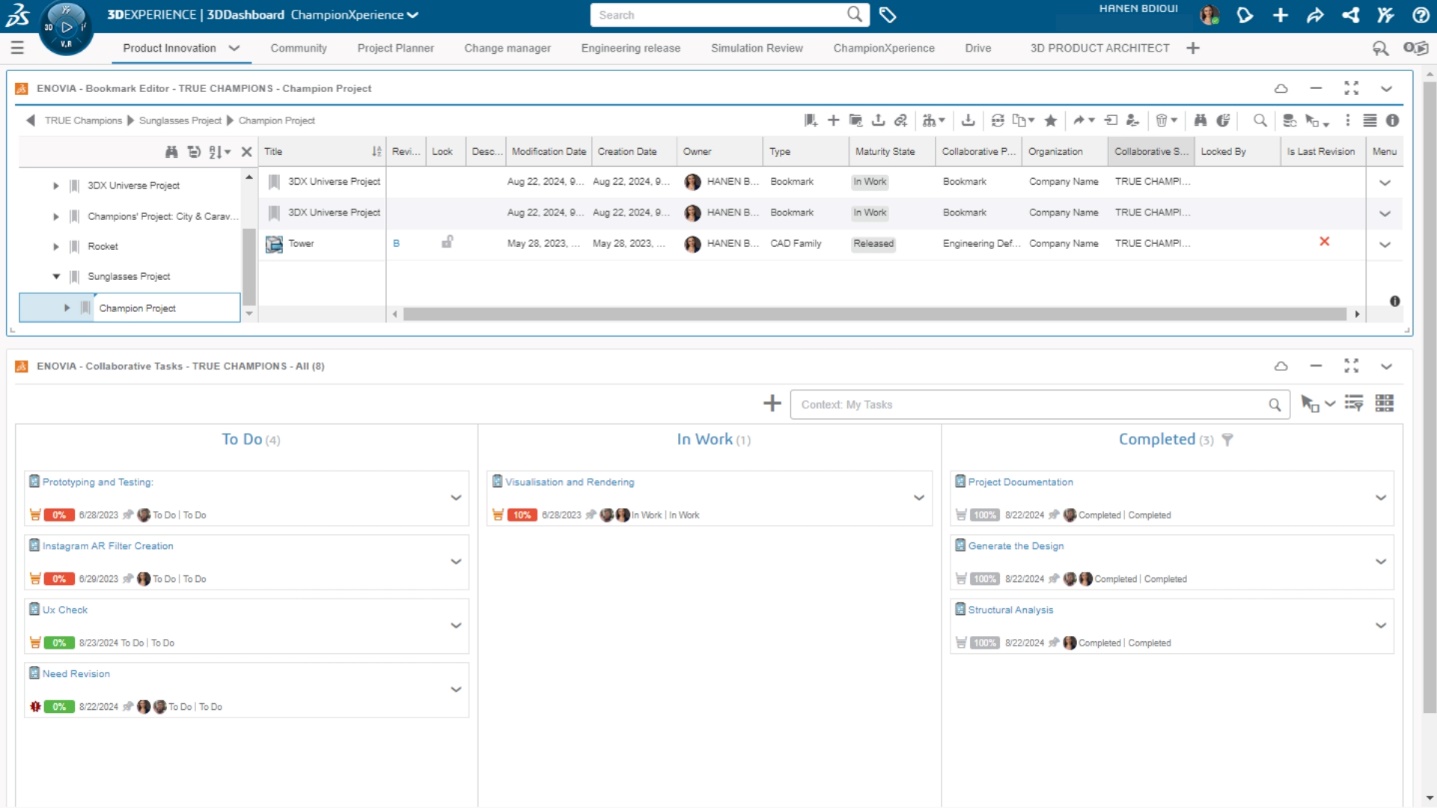Click the lock icon in the Tower row
Image resolution: width=1437 pixels, height=808 pixels.
pyautogui.click(x=447, y=242)
